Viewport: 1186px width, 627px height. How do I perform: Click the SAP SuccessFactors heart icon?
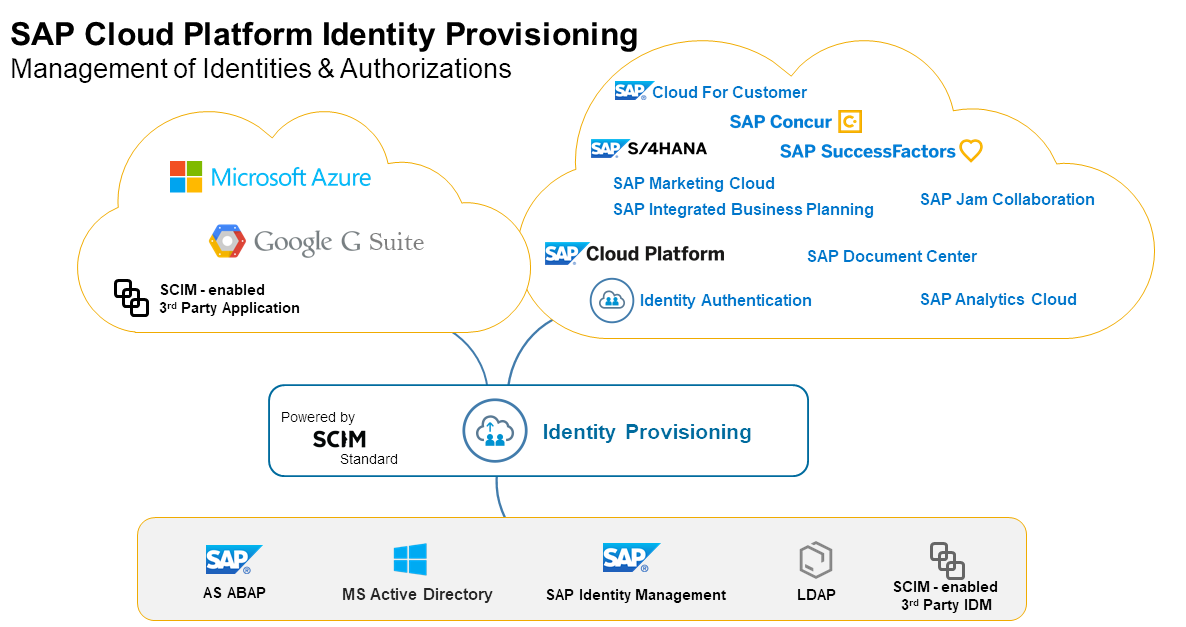(x=971, y=151)
